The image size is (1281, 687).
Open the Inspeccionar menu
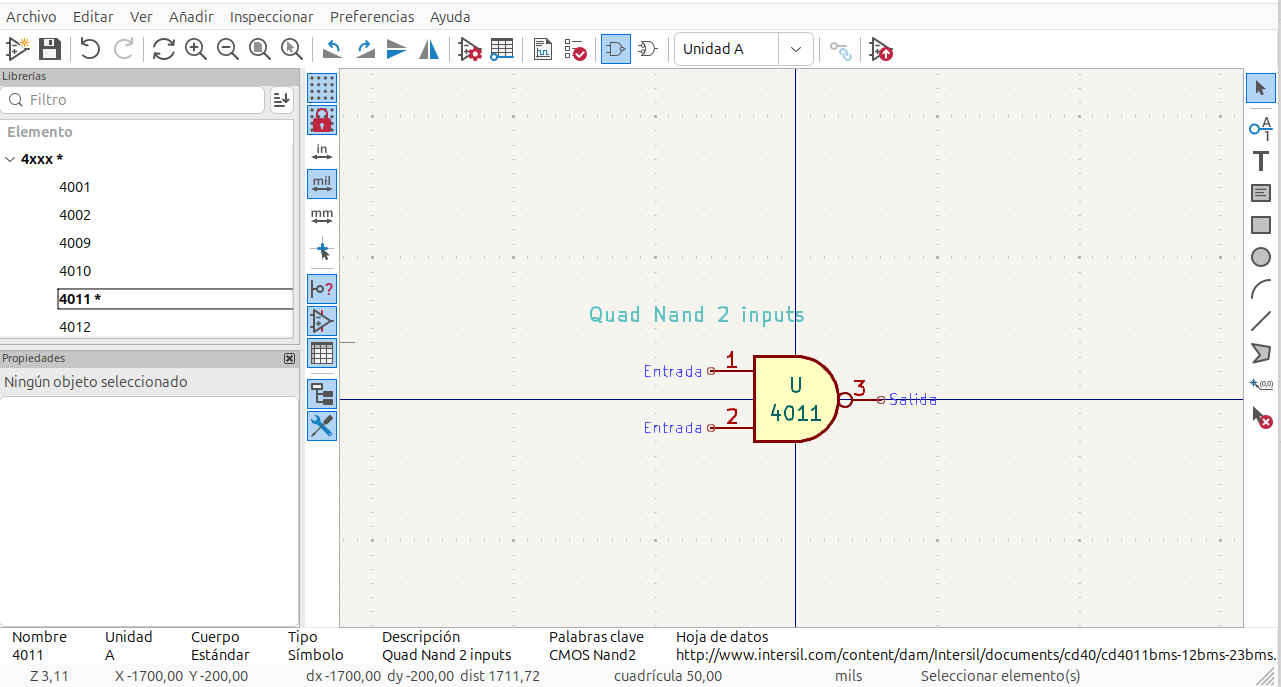(271, 17)
